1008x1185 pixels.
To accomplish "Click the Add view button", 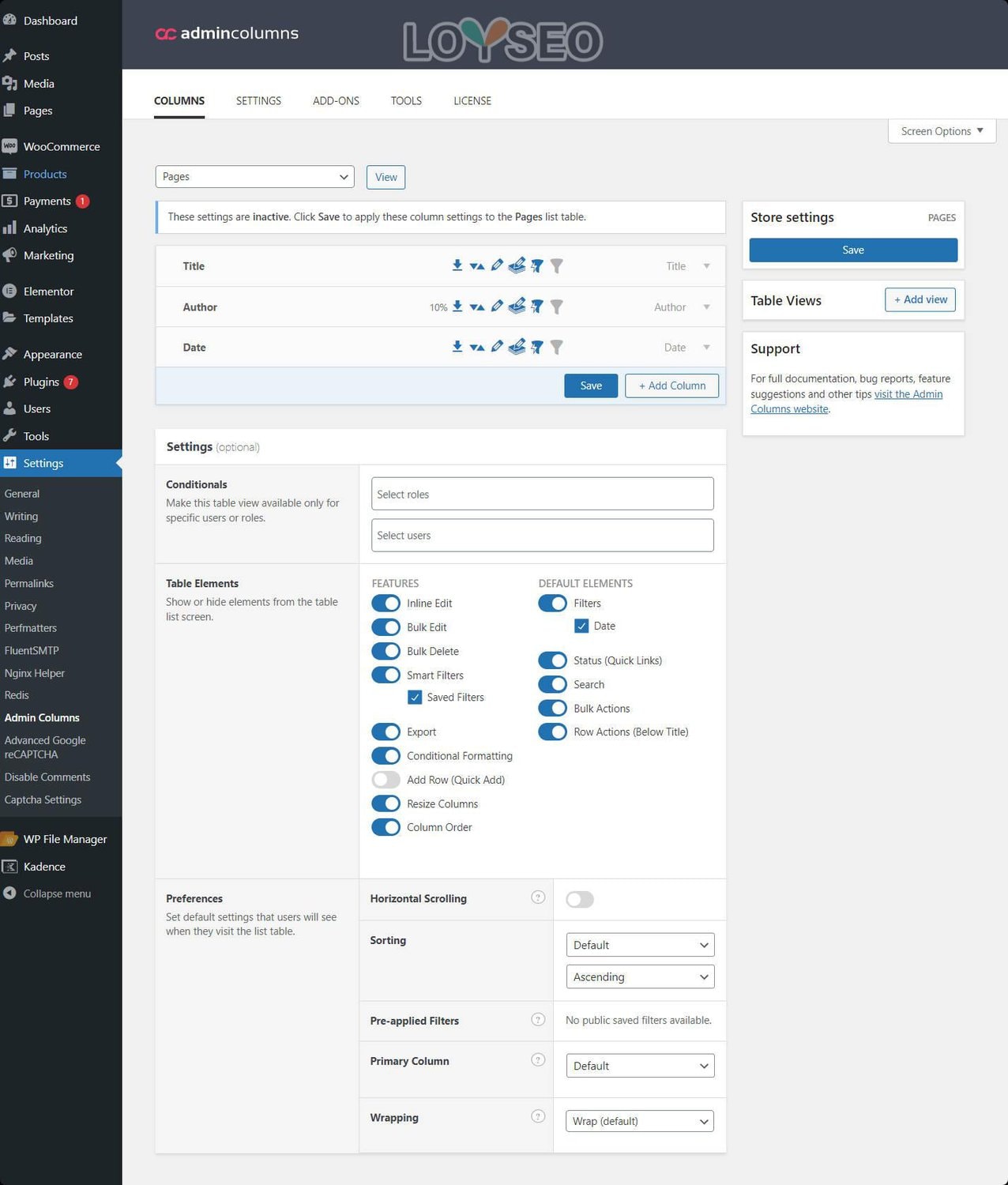I will (x=920, y=299).
